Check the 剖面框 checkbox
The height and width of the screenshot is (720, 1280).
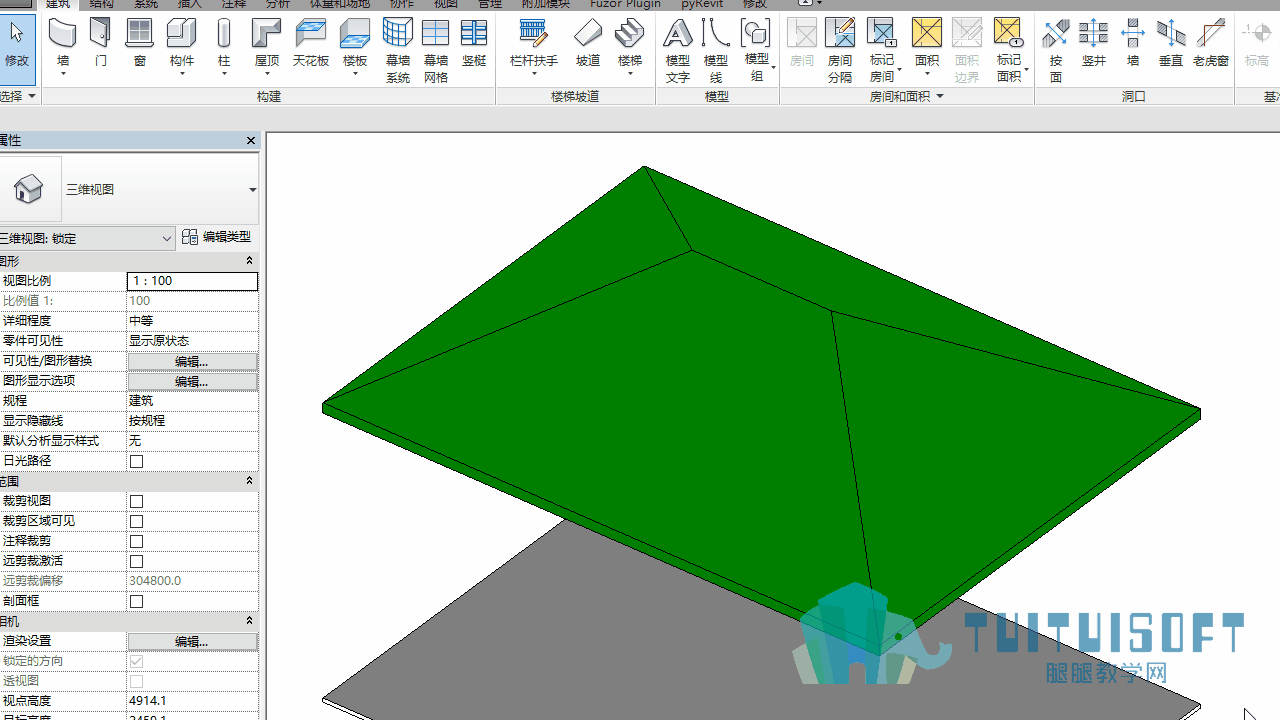click(x=137, y=601)
